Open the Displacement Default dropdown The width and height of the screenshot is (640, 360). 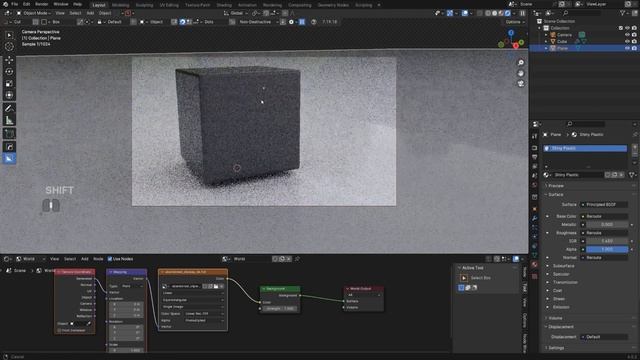click(604, 337)
